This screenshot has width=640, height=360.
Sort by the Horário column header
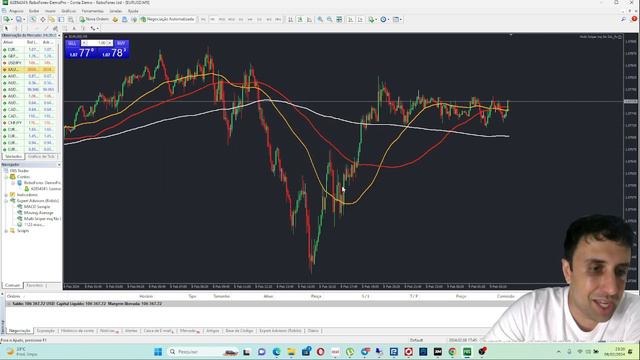point(146,296)
